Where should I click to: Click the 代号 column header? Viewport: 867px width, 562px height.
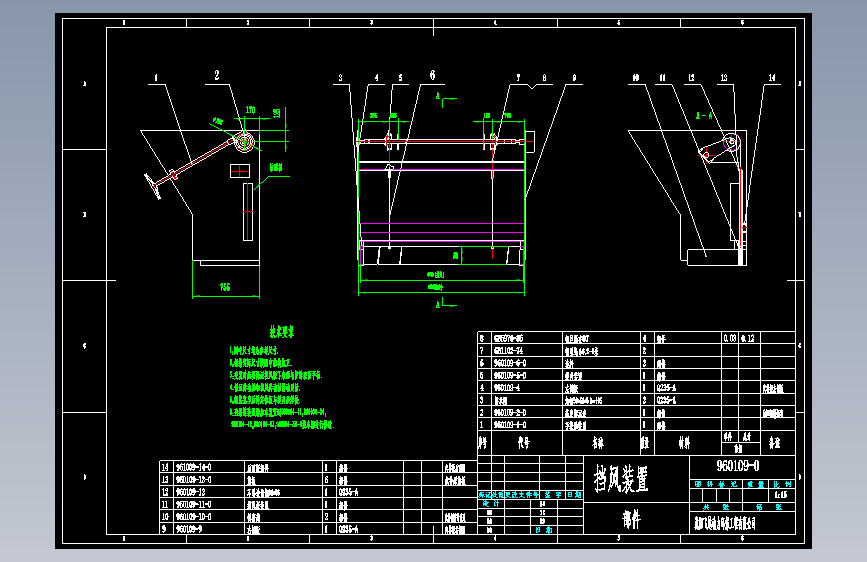coord(524,443)
